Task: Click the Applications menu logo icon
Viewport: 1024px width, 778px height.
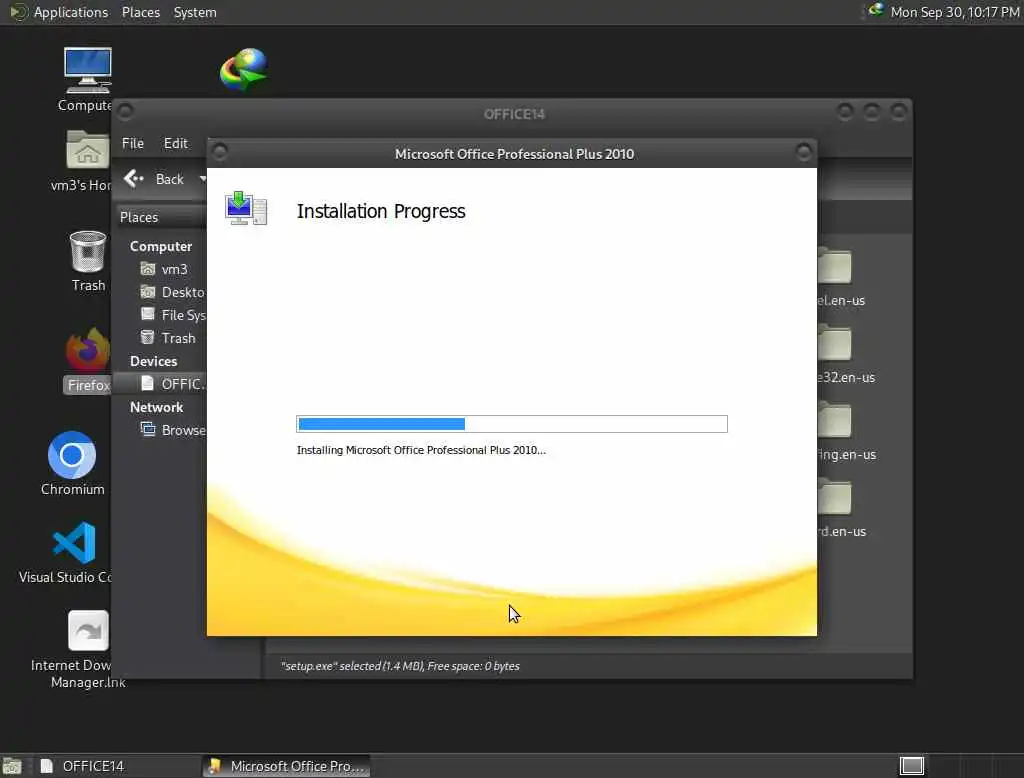Action: pyautogui.click(x=19, y=12)
